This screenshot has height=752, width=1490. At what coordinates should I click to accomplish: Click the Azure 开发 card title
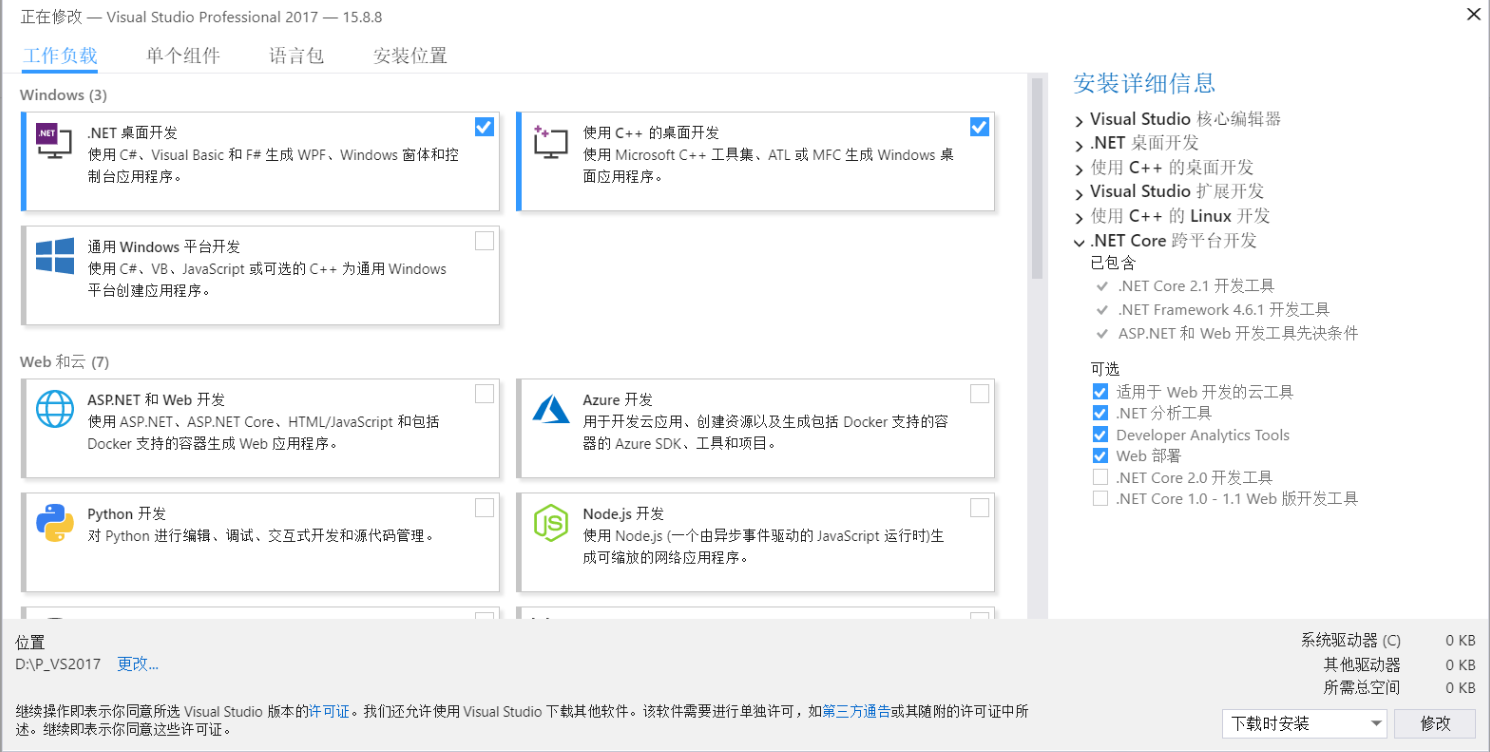[x=617, y=400]
